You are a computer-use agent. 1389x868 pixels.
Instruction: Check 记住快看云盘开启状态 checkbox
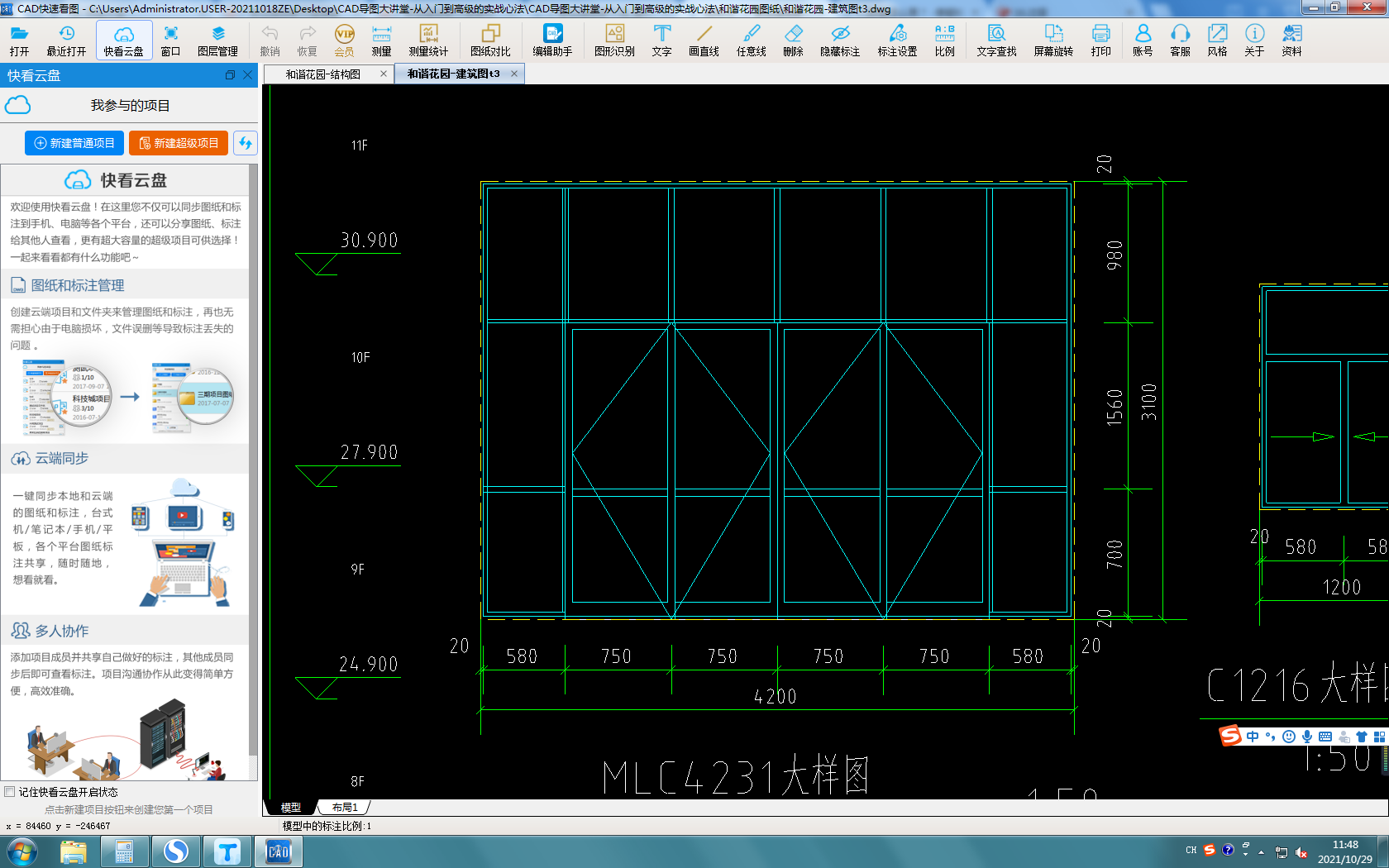10,792
